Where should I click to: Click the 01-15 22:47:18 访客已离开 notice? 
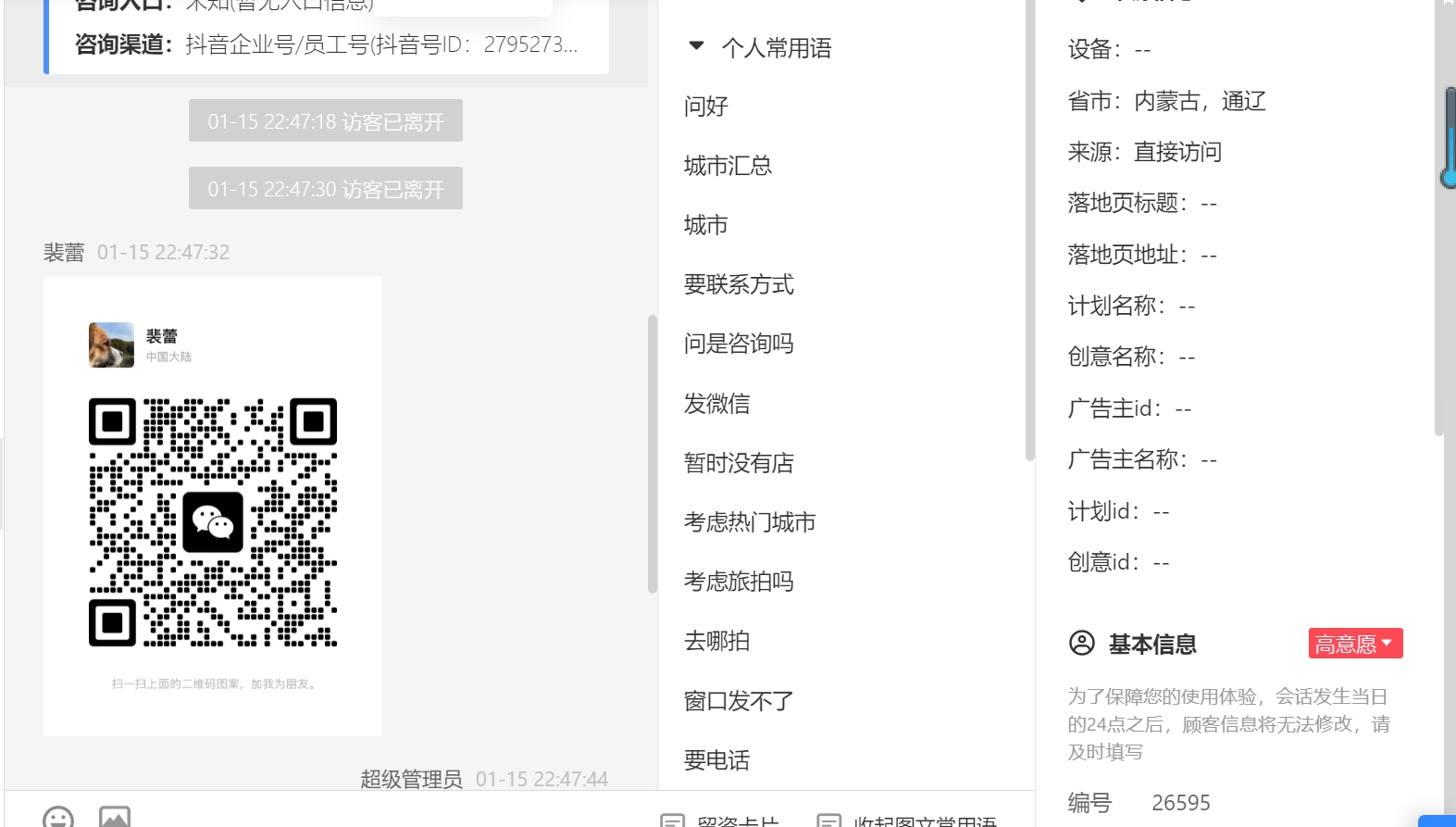point(326,121)
